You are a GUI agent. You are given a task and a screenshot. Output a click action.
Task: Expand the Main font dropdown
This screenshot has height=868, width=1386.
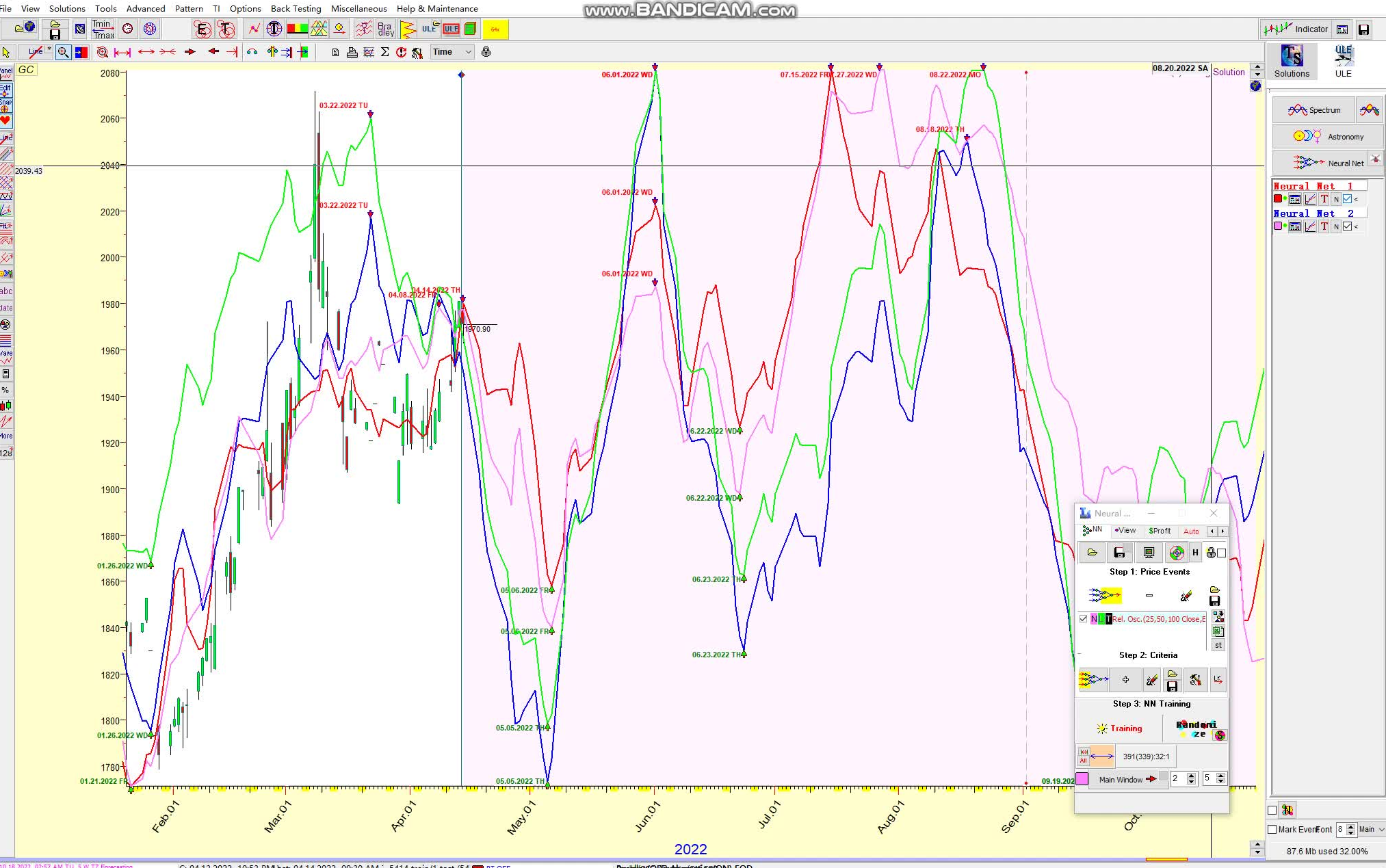(1381, 829)
